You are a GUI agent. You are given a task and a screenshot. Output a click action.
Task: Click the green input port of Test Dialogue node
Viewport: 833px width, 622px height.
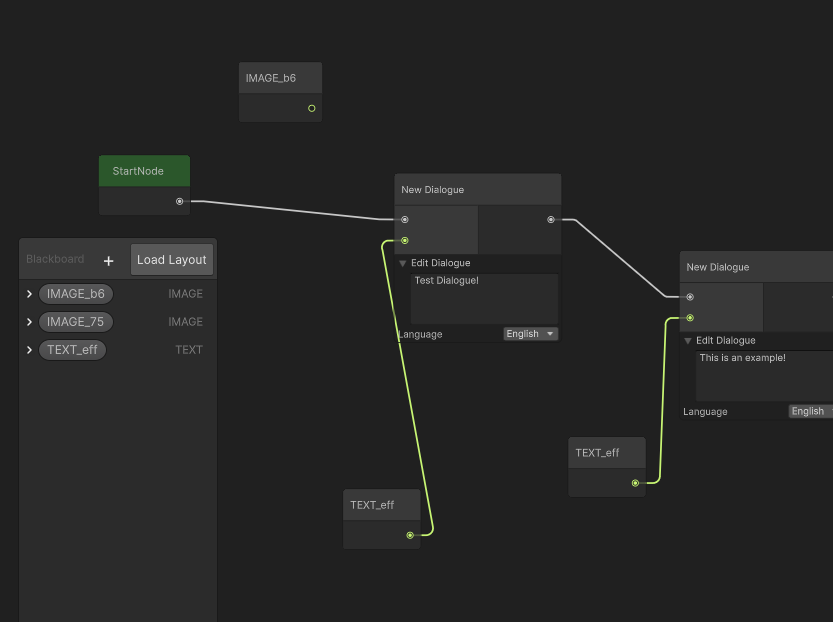[405, 241]
